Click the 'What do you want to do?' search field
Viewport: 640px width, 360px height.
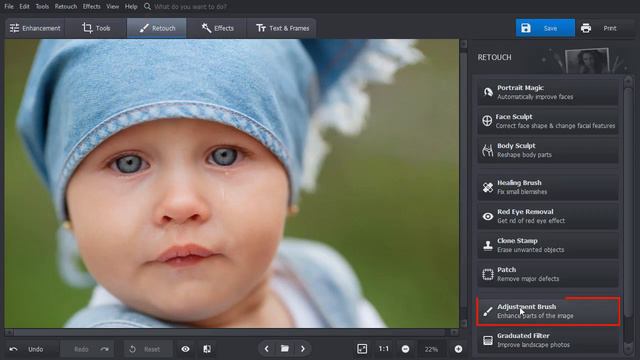click(190, 7)
